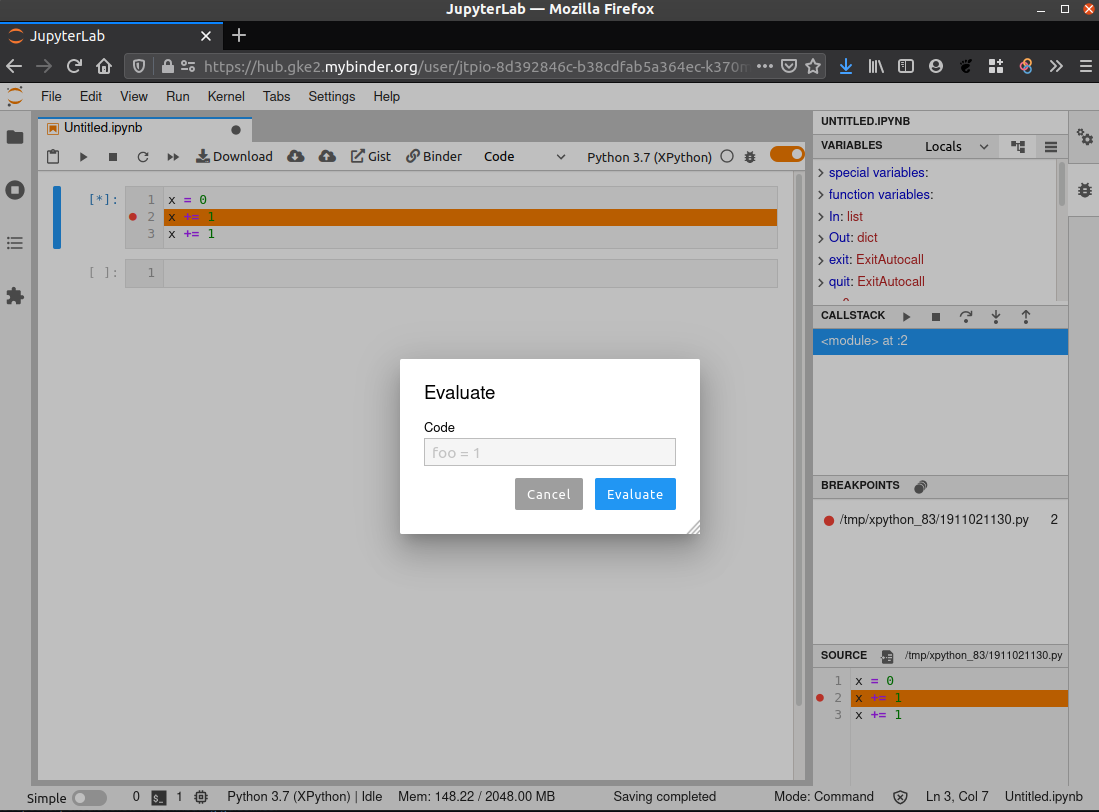Step into the current frame
This screenshot has height=812, width=1099.
[x=996, y=315]
